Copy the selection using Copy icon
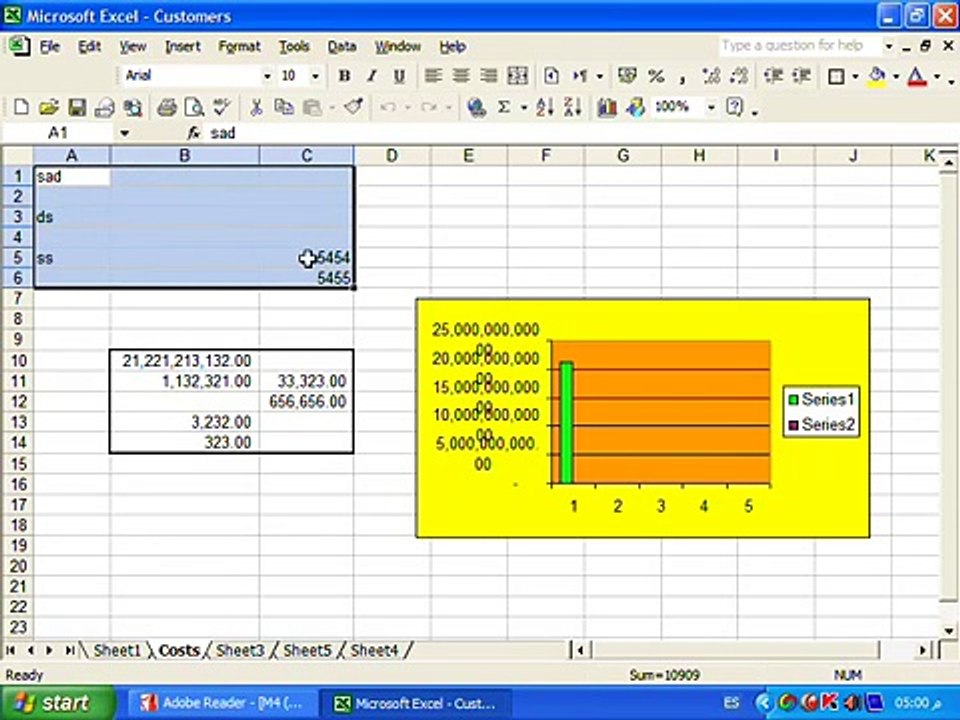960x720 pixels. 283,107
